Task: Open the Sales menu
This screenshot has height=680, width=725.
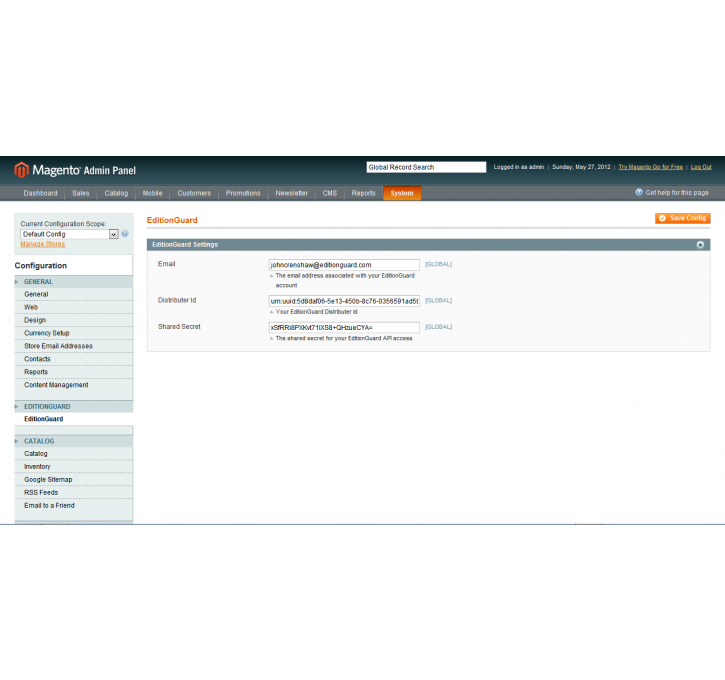Action: (80, 193)
